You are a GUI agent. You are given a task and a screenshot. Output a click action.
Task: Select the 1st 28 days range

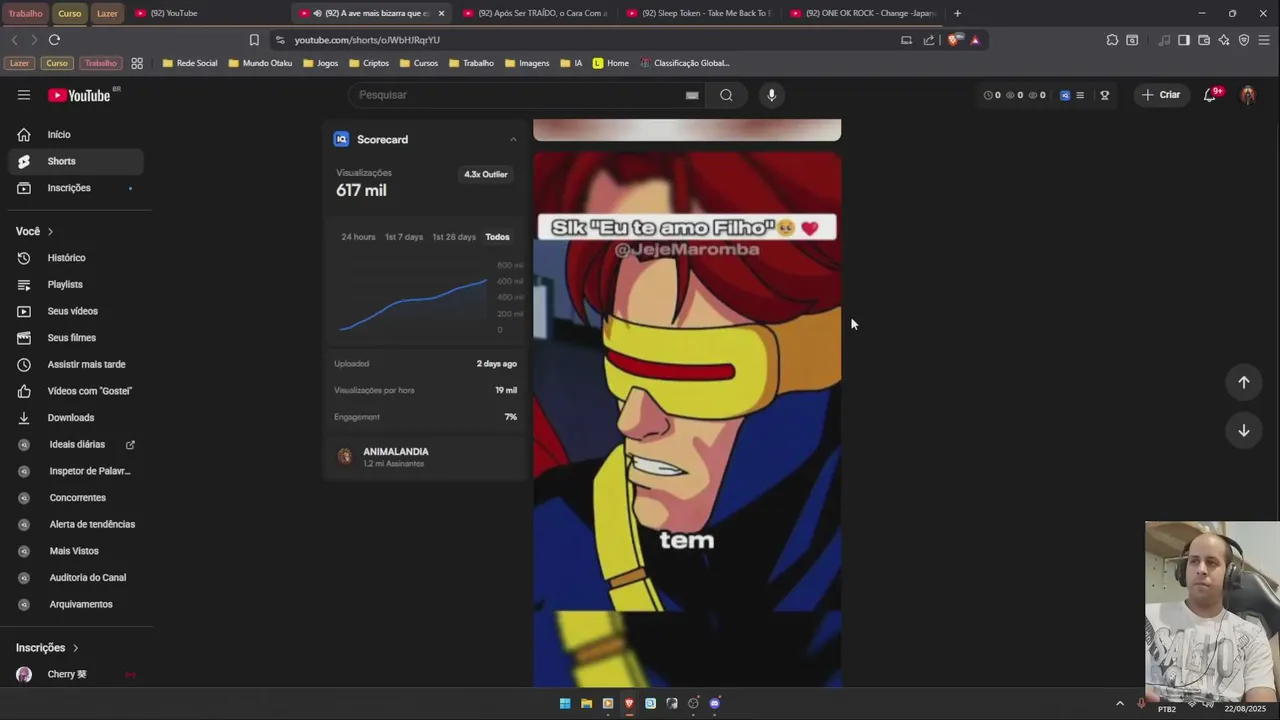coord(454,237)
